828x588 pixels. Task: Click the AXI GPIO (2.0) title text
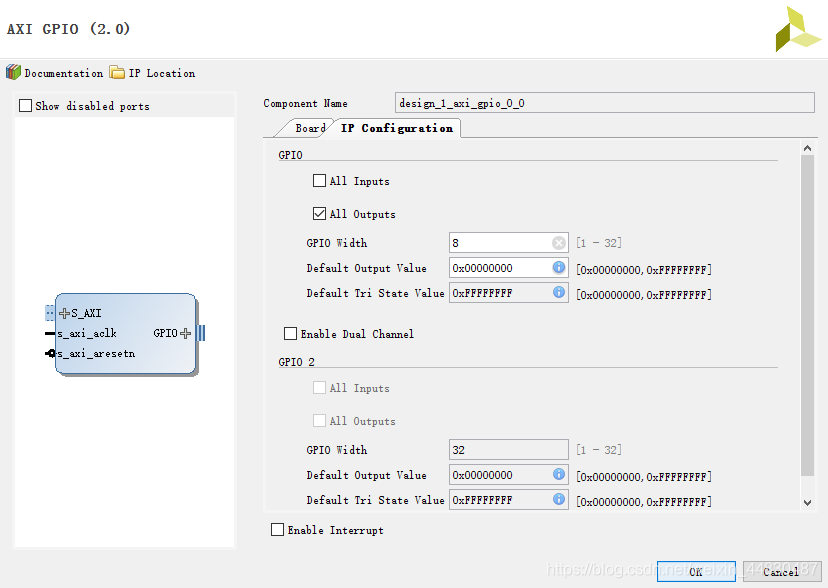[x=68, y=29]
